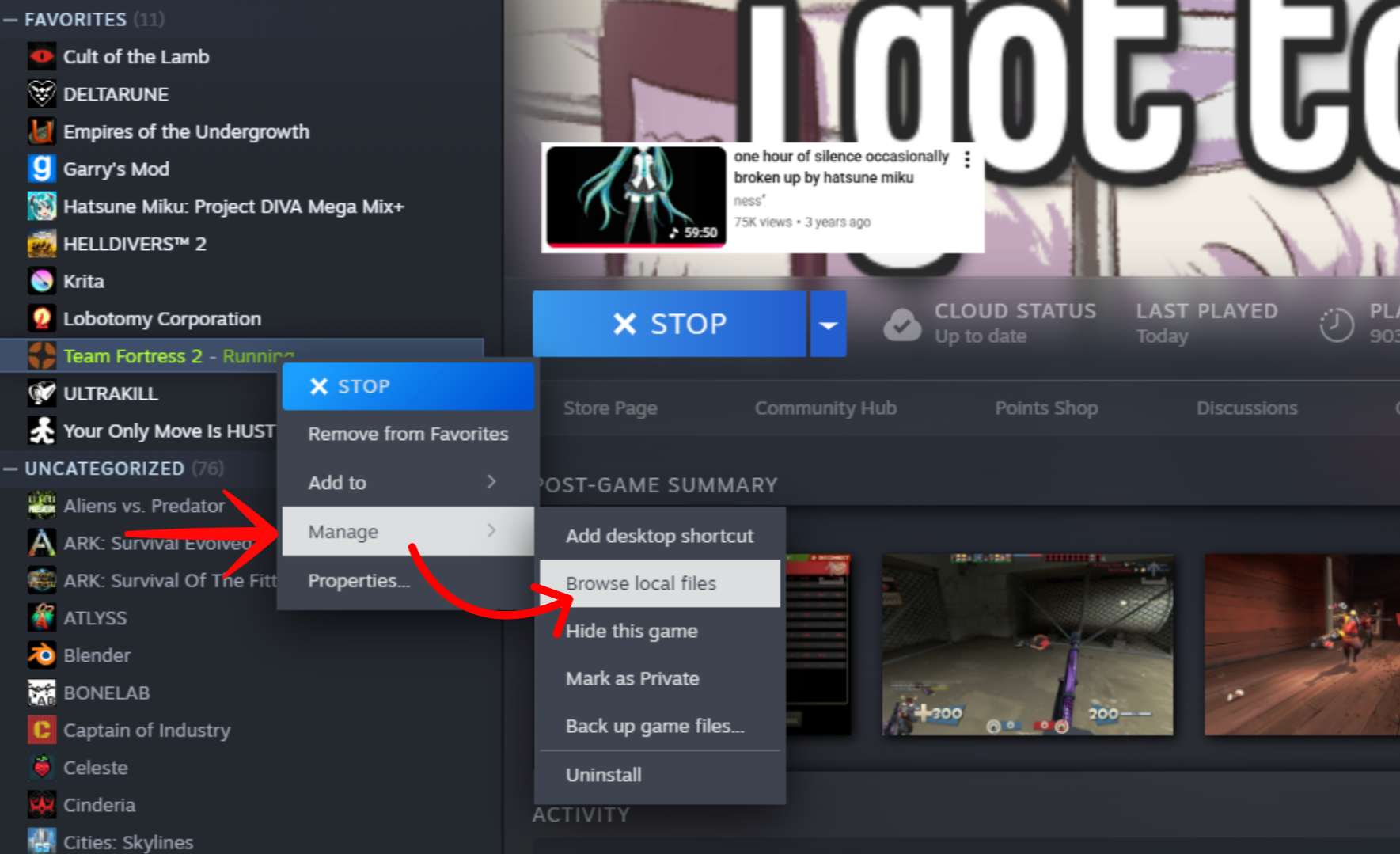
Task: Click the Captain of Industry icon
Action: coord(42,730)
